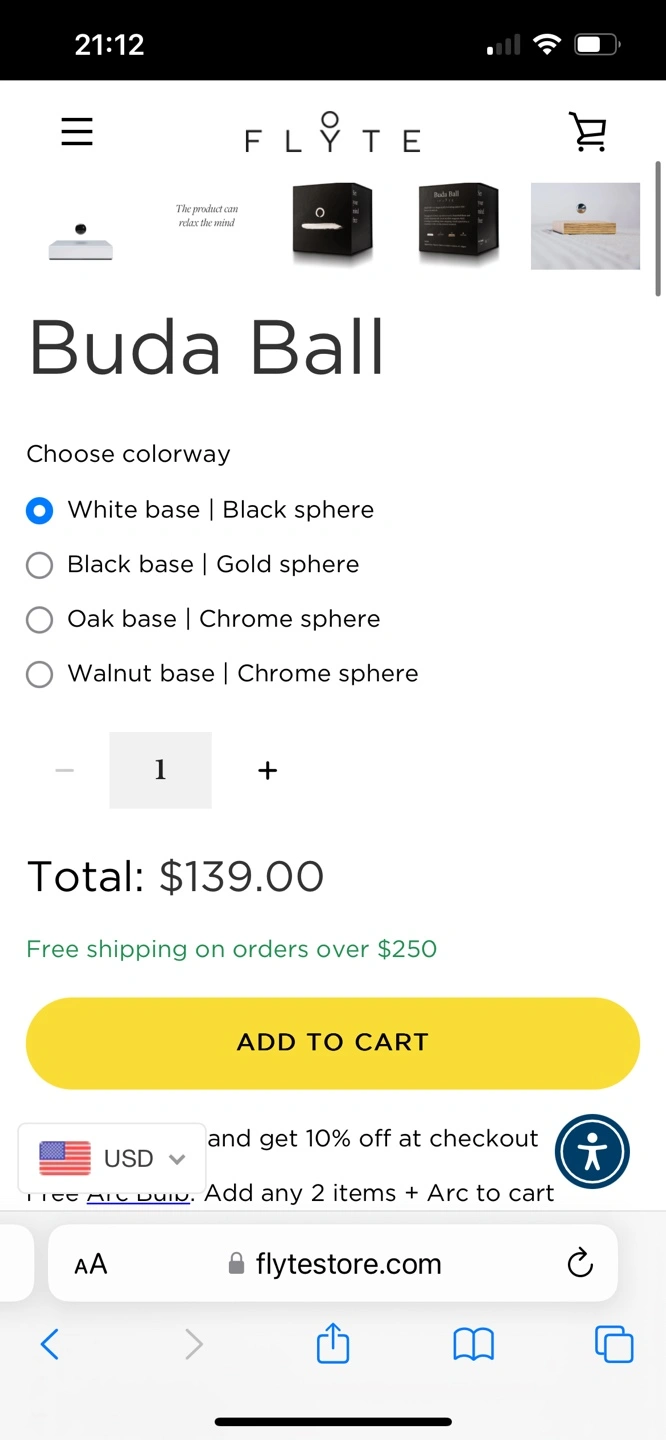Show all open Safari tabs
Viewport: 666px width, 1440px height.
click(x=614, y=1344)
